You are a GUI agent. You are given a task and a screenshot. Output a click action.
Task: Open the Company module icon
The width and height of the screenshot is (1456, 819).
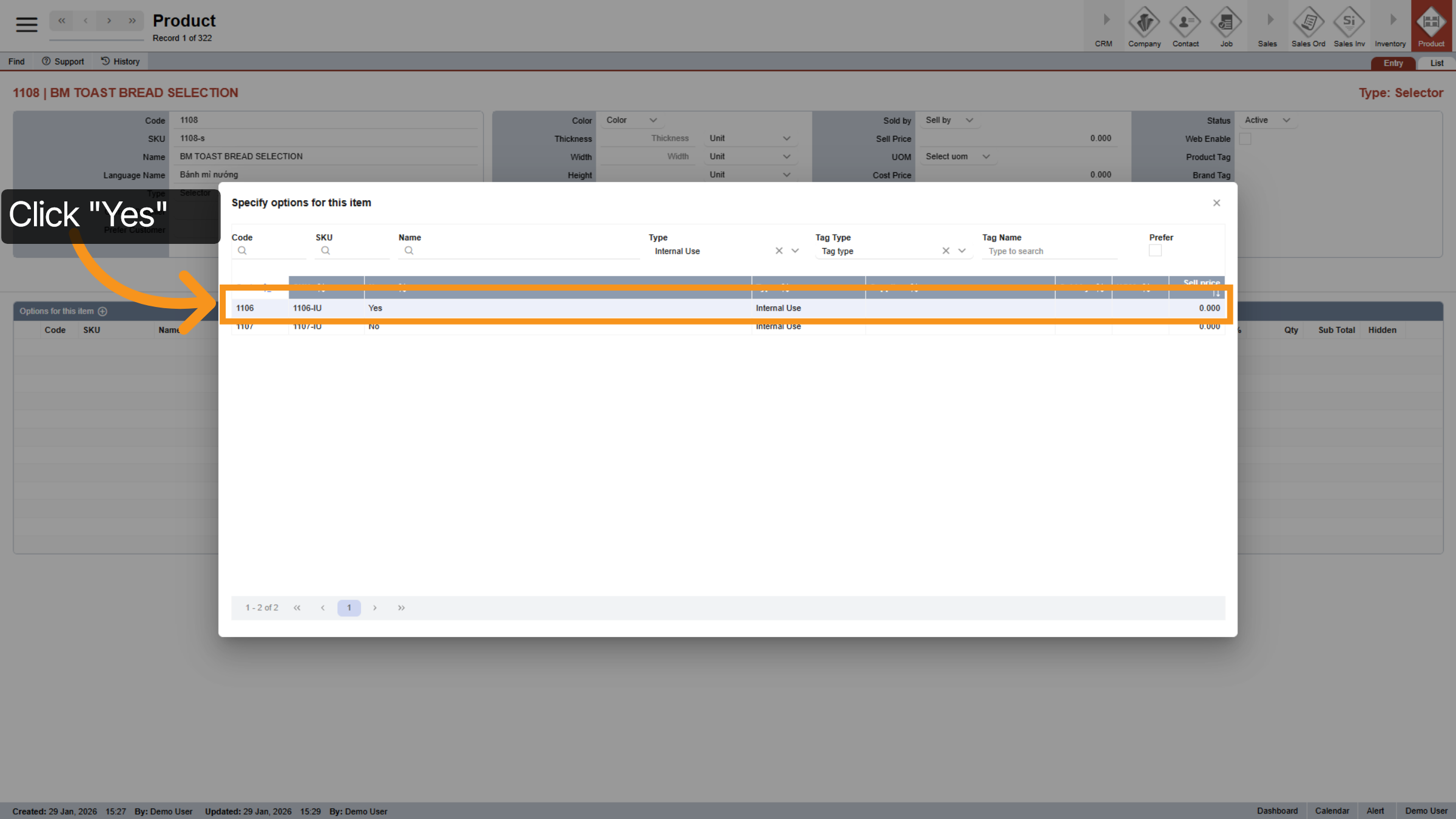[1144, 25]
